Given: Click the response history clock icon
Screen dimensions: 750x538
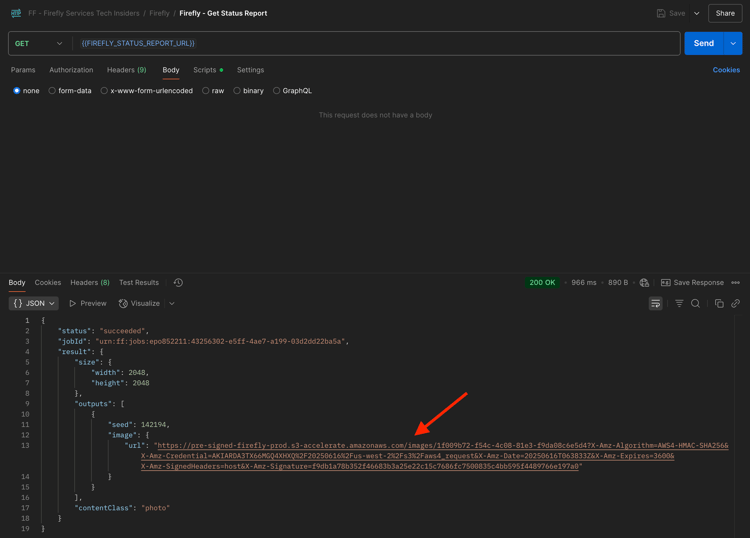Looking at the screenshot, I should (178, 283).
